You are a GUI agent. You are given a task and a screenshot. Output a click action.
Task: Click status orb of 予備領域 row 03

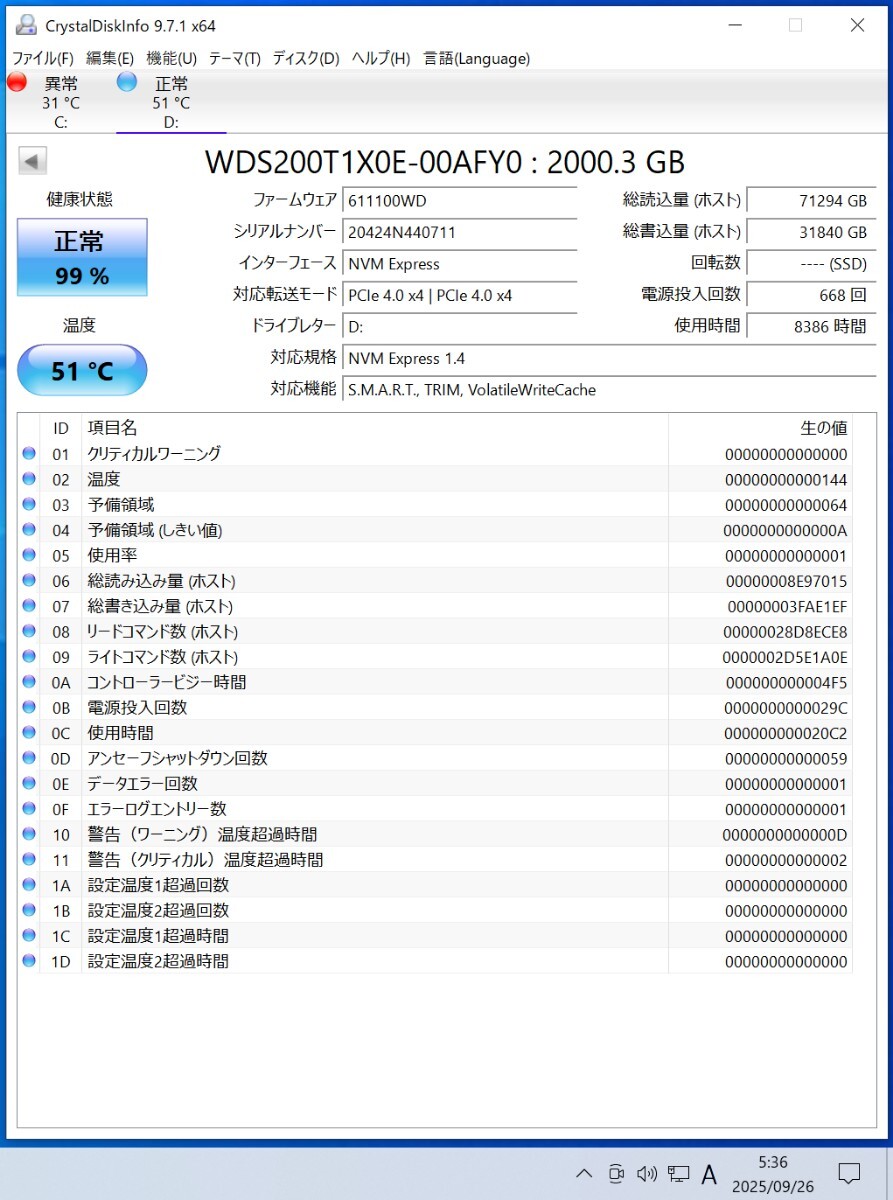pos(29,505)
